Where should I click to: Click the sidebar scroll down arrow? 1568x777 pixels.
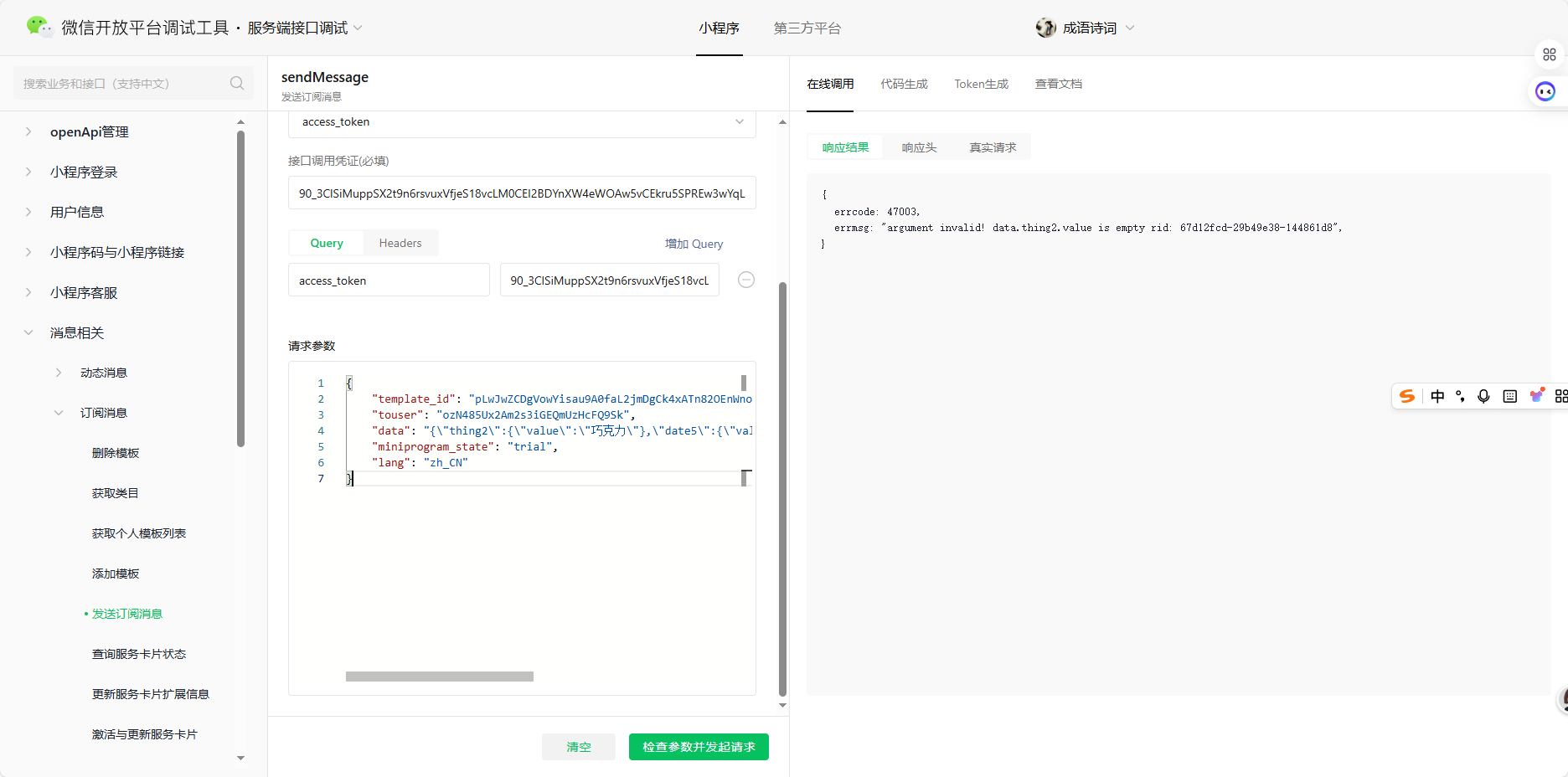pos(240,758)
